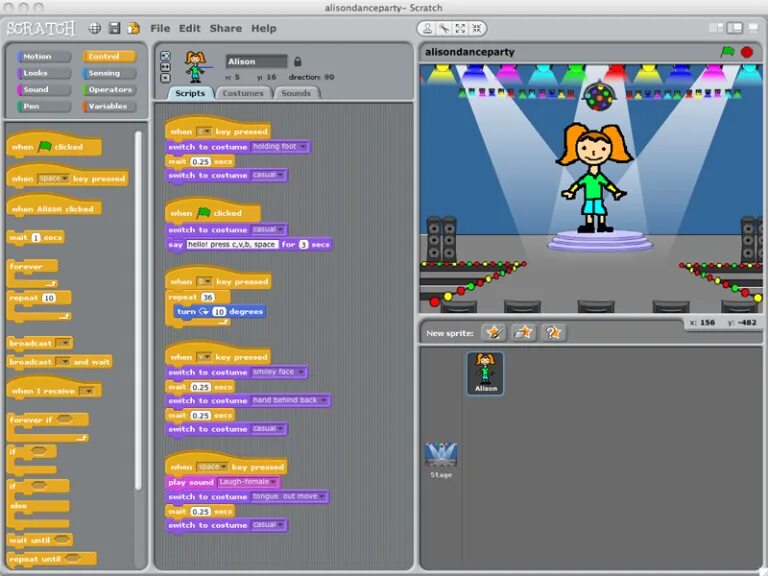Click the repeat until block
Viewport: 768px width, 576px height.
tap(51, 559)
